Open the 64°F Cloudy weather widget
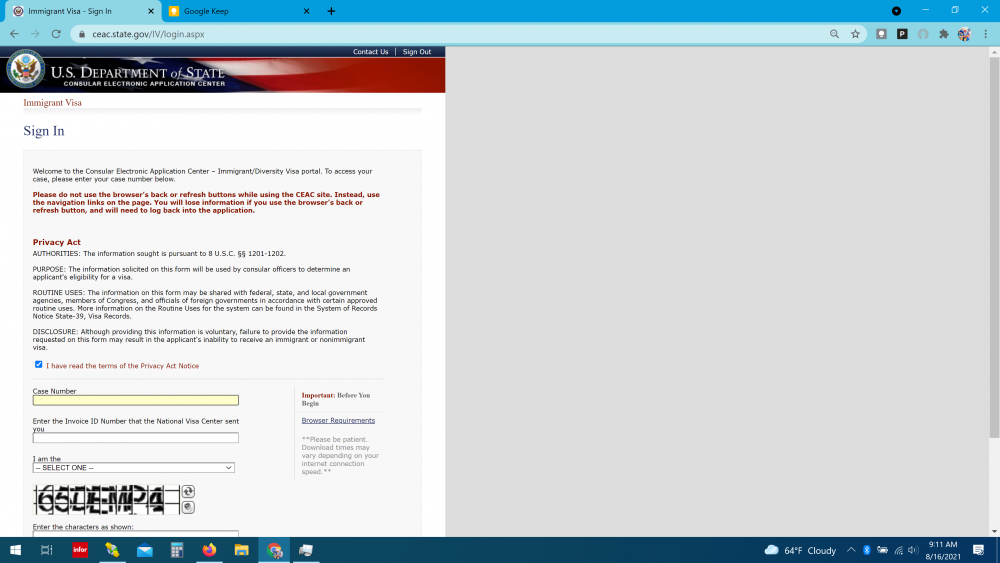Image resolution: width=1000 pixels, height=563 pixels. tap(800, 550)
